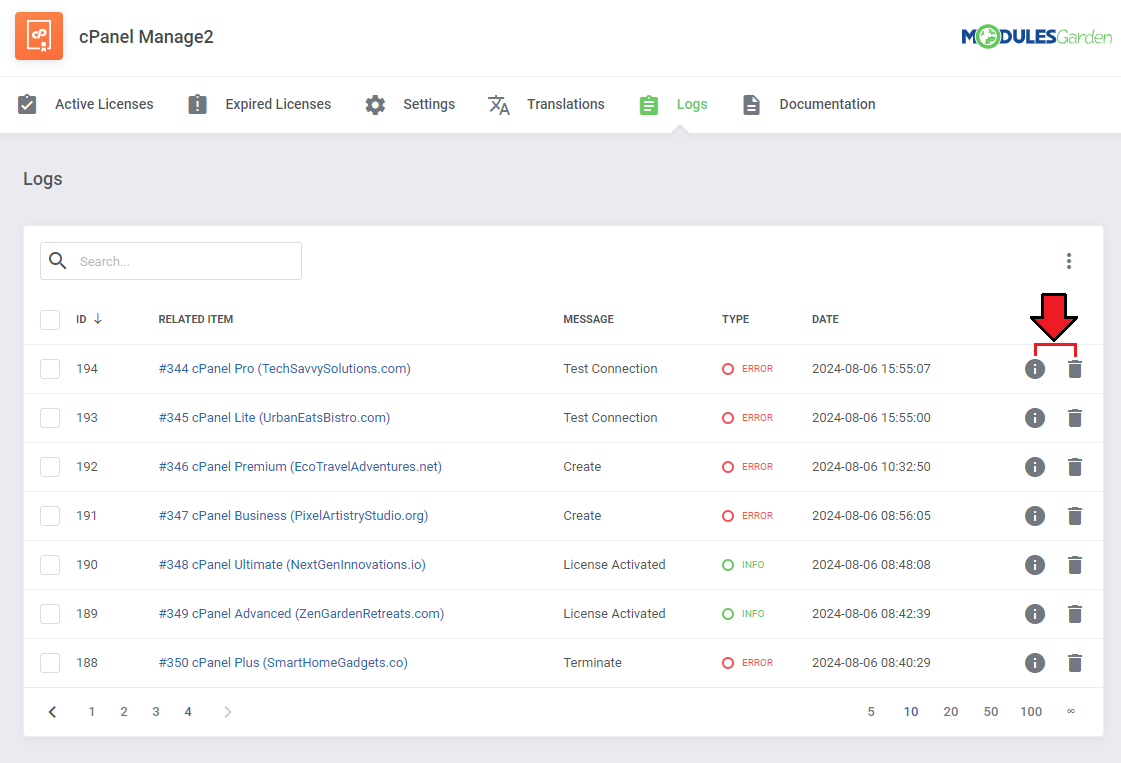Check the box for log 194

[x=50, y=369]
